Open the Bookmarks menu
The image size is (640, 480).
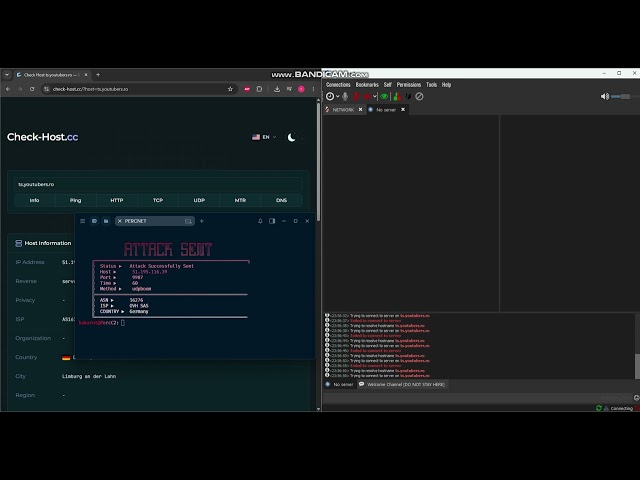pos(367,84)
